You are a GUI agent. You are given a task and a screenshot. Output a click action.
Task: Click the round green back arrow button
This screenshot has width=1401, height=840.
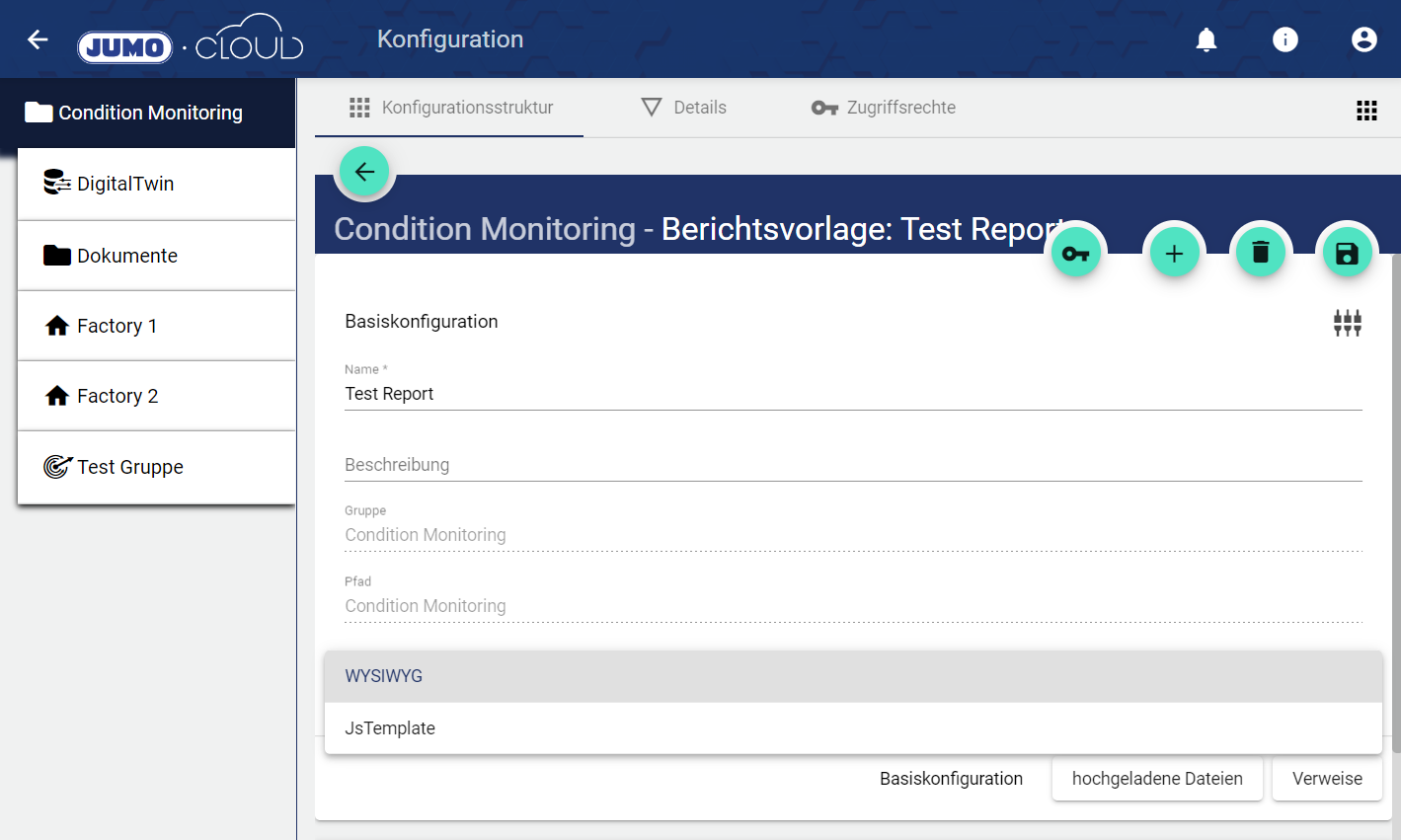pyautogui.click(x=364, y=172)
